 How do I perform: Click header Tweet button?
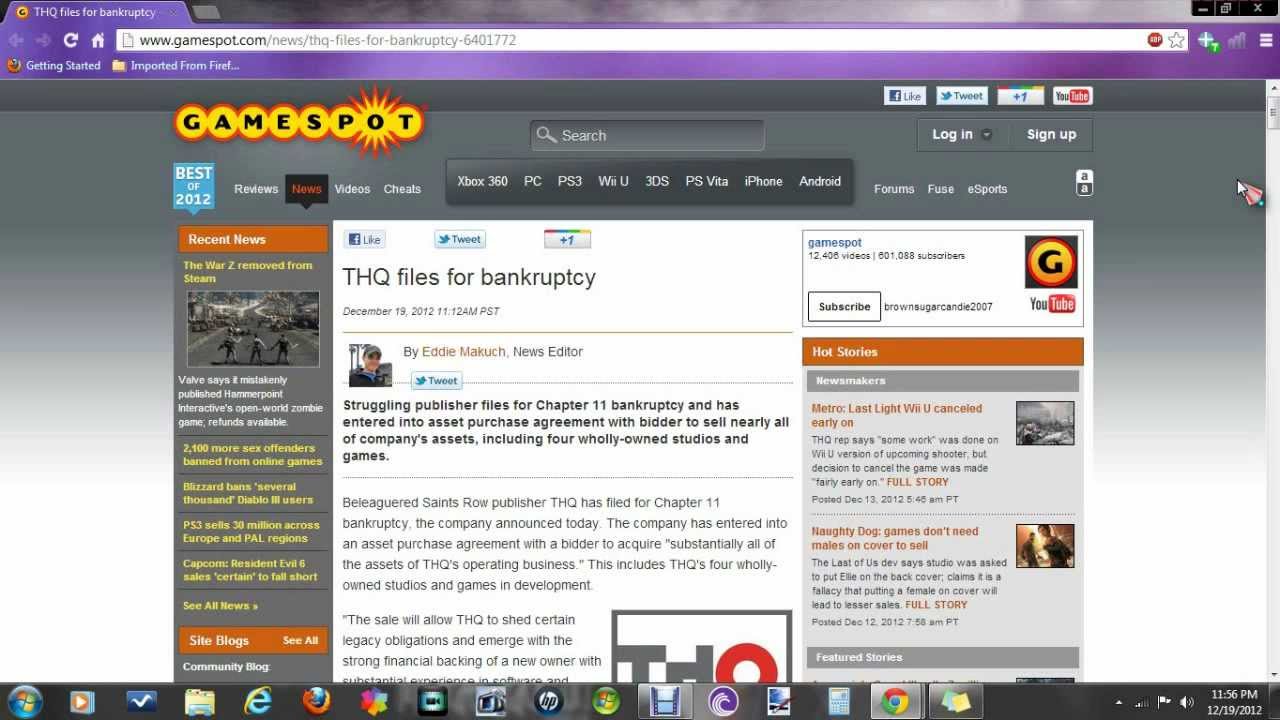pos(962,96)
